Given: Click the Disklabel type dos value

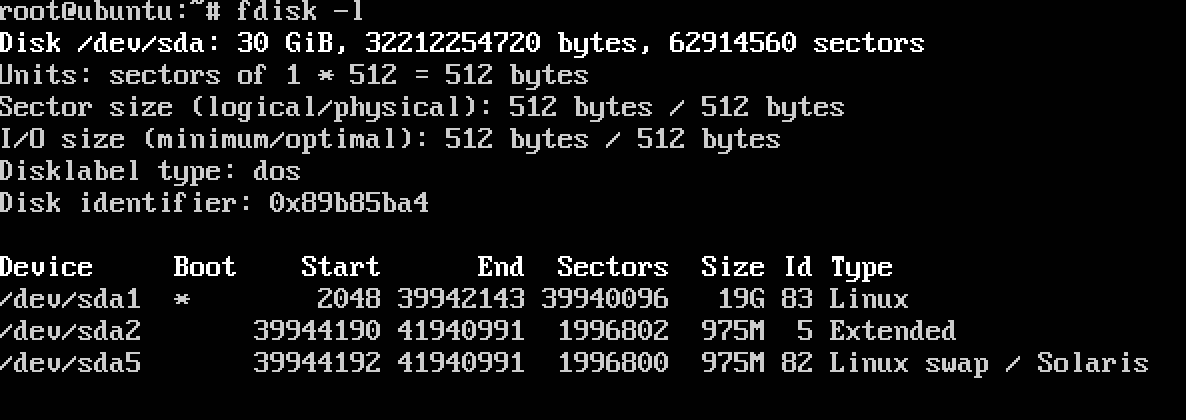Looking at the screenshot, I should tap(277, 171).
